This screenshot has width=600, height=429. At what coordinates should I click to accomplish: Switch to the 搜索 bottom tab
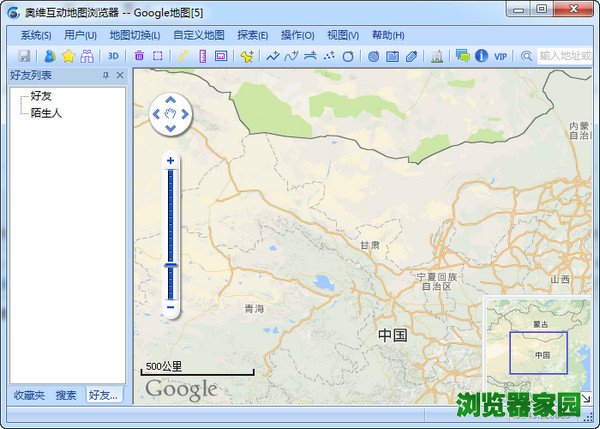[x=66, y=395]
